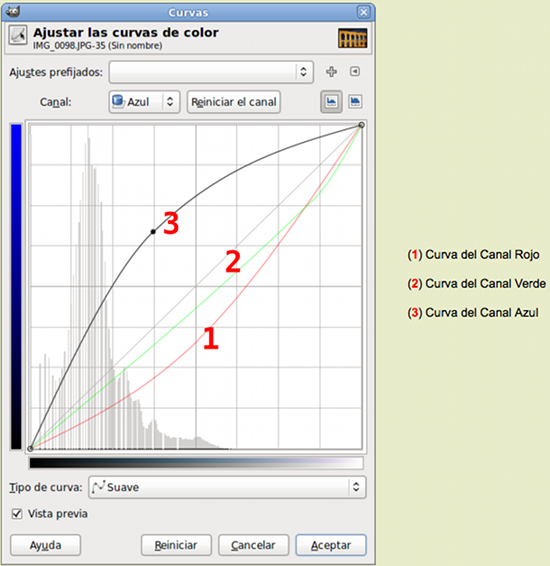Click the curves tool icon by the title
The image size is (550, 566).
[18, 35]
